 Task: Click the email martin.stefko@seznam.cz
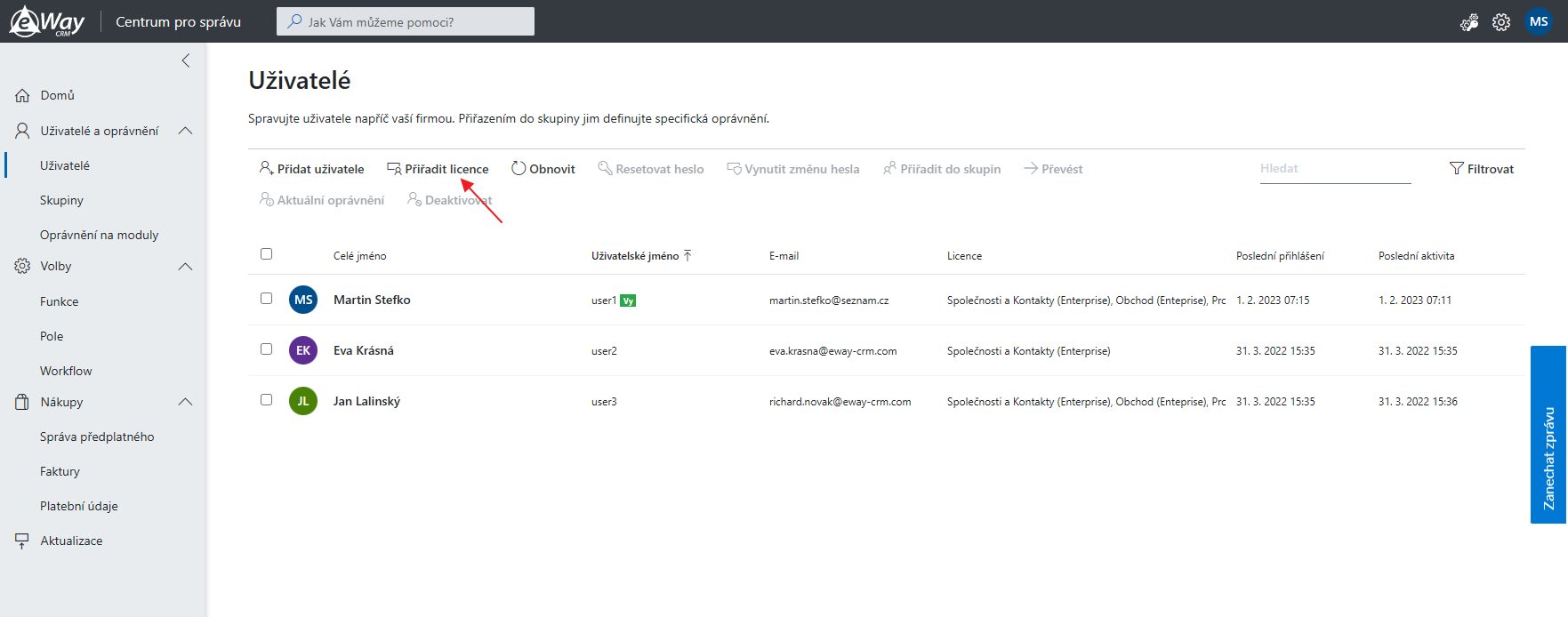coord(829,300)
